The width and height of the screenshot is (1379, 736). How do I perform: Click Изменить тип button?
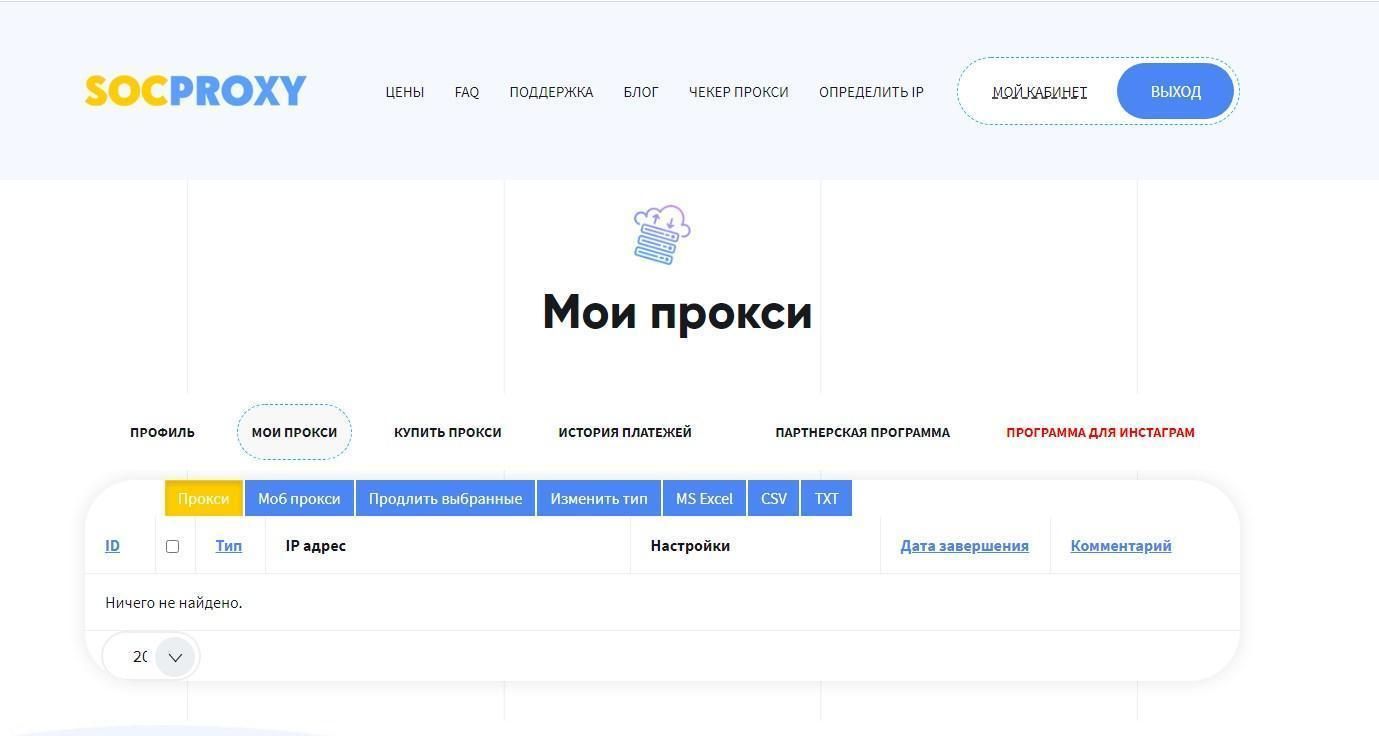(599, 498)
